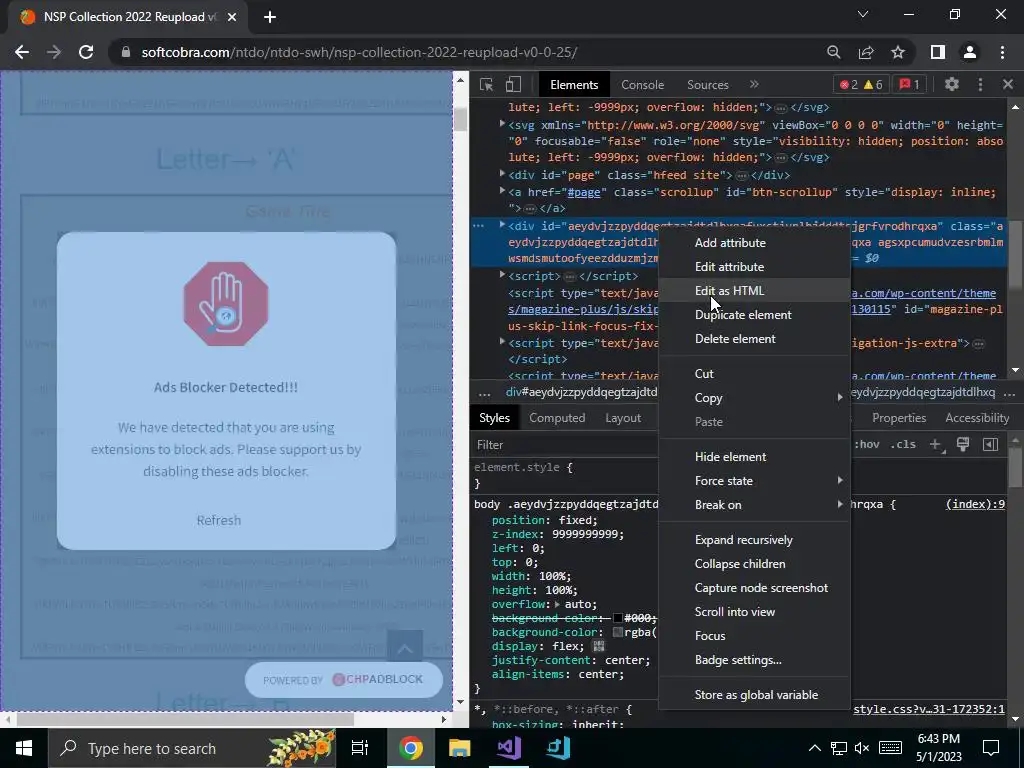Choose Store as global variable
This screenshot has height=768, width=1024.
[x=754, y=695]
